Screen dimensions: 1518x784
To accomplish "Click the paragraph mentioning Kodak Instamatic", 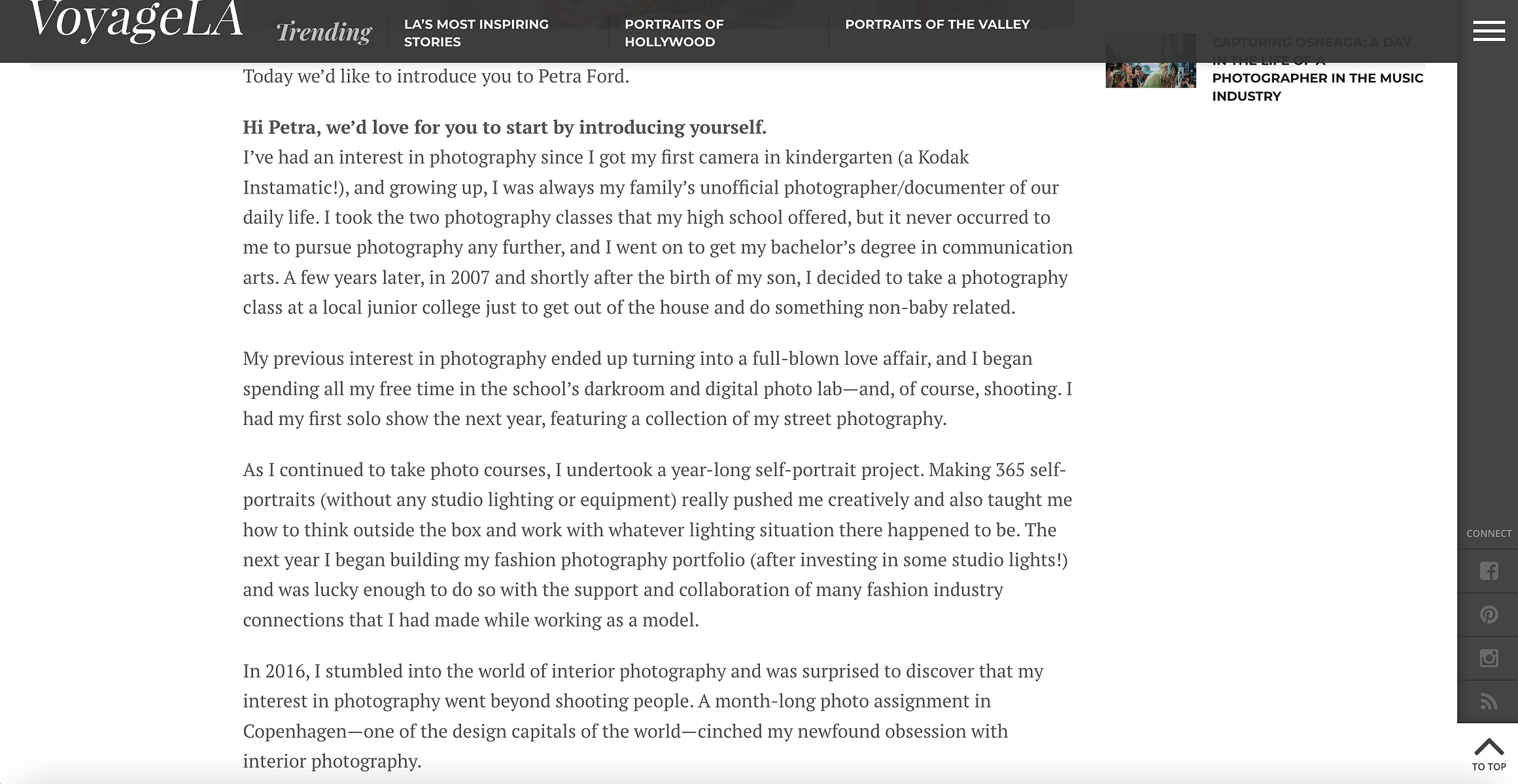I will [657, 232].
